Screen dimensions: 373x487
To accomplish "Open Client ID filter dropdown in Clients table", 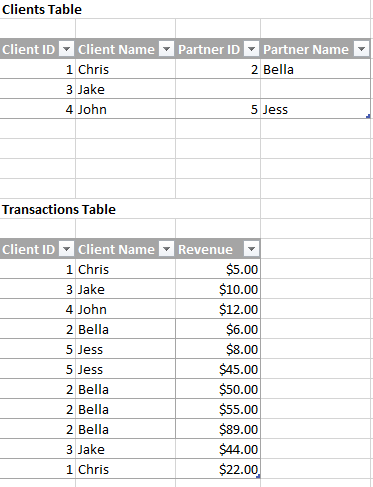I will [67, 49].
